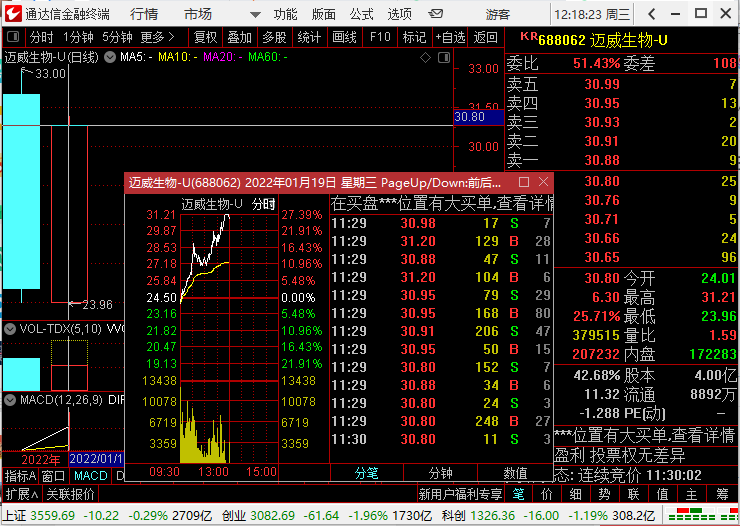Viewport: 740px width, 526px height.
Task: Open the 公式 menu
Action: 362,14
